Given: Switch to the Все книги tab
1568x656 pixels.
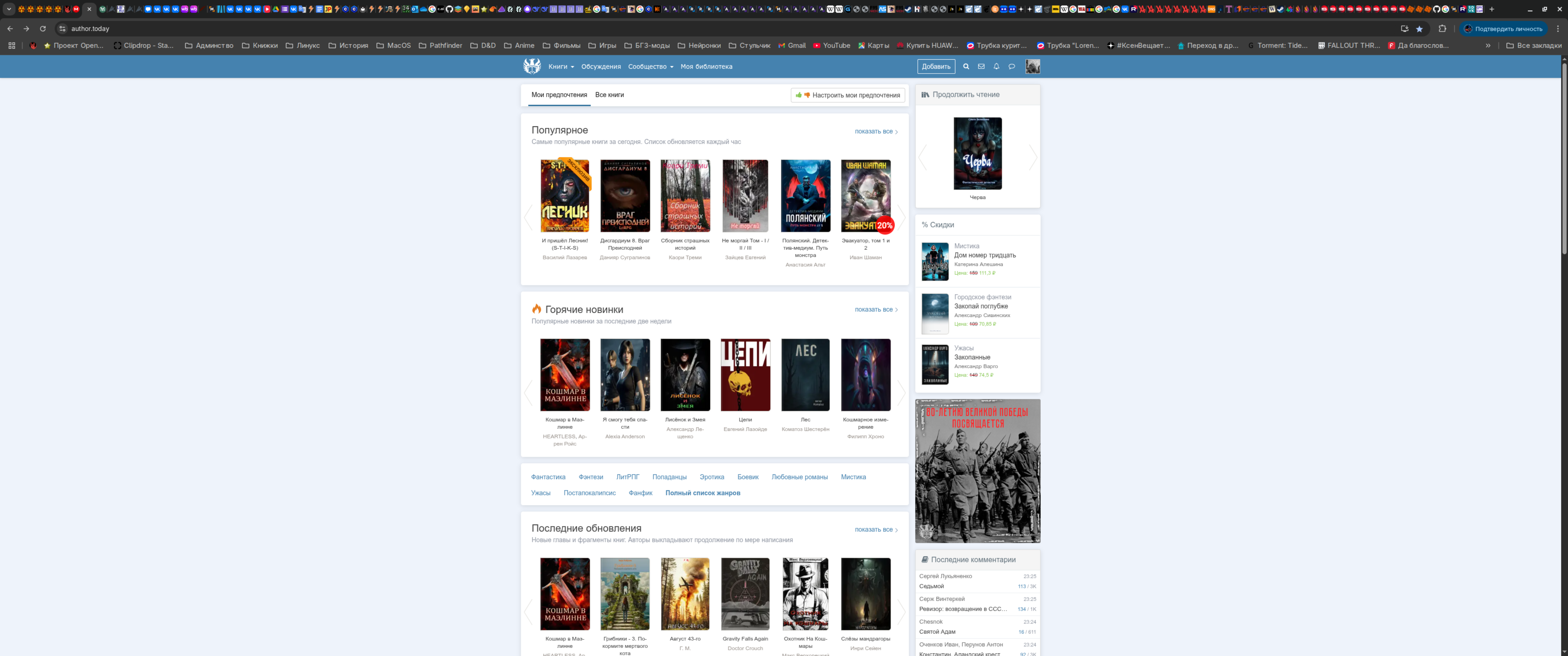Looking at the screenshot, I should (609, 95).
